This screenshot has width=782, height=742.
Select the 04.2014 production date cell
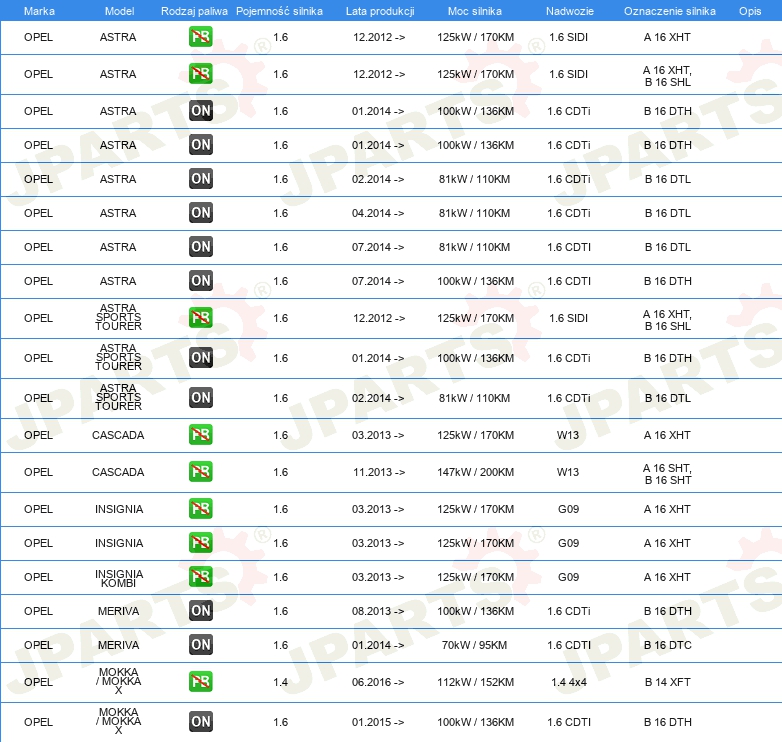(x=378, y=213)
